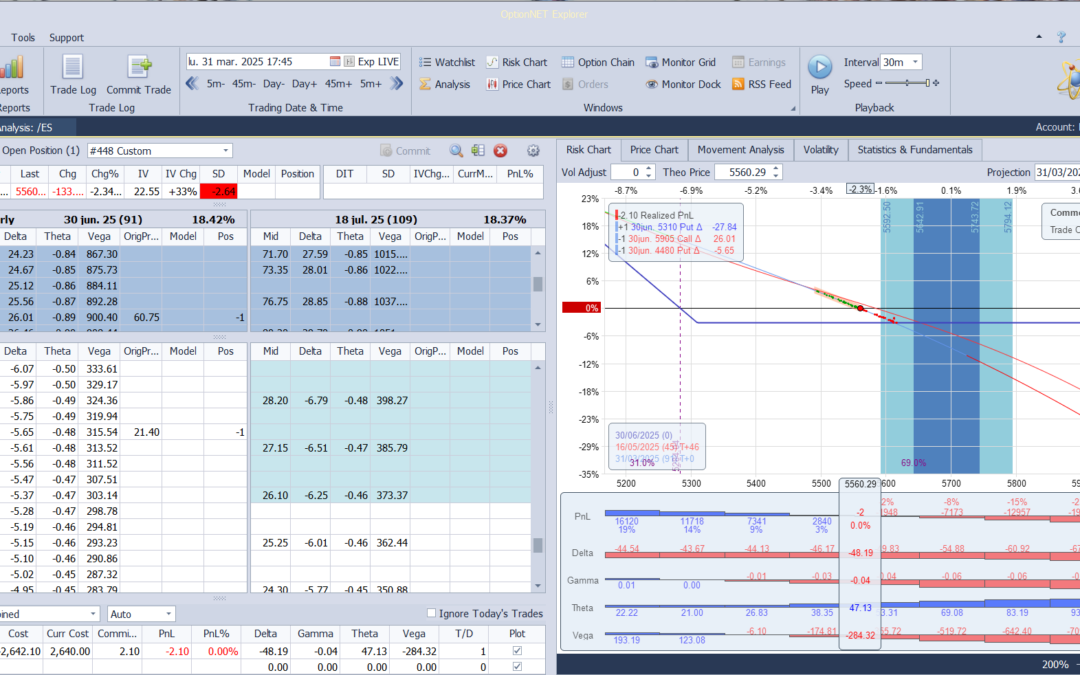The width and height of the screenshot is (1080, 675).
Task: Jump forward with the double-right arrow
Action: [397, 84]
